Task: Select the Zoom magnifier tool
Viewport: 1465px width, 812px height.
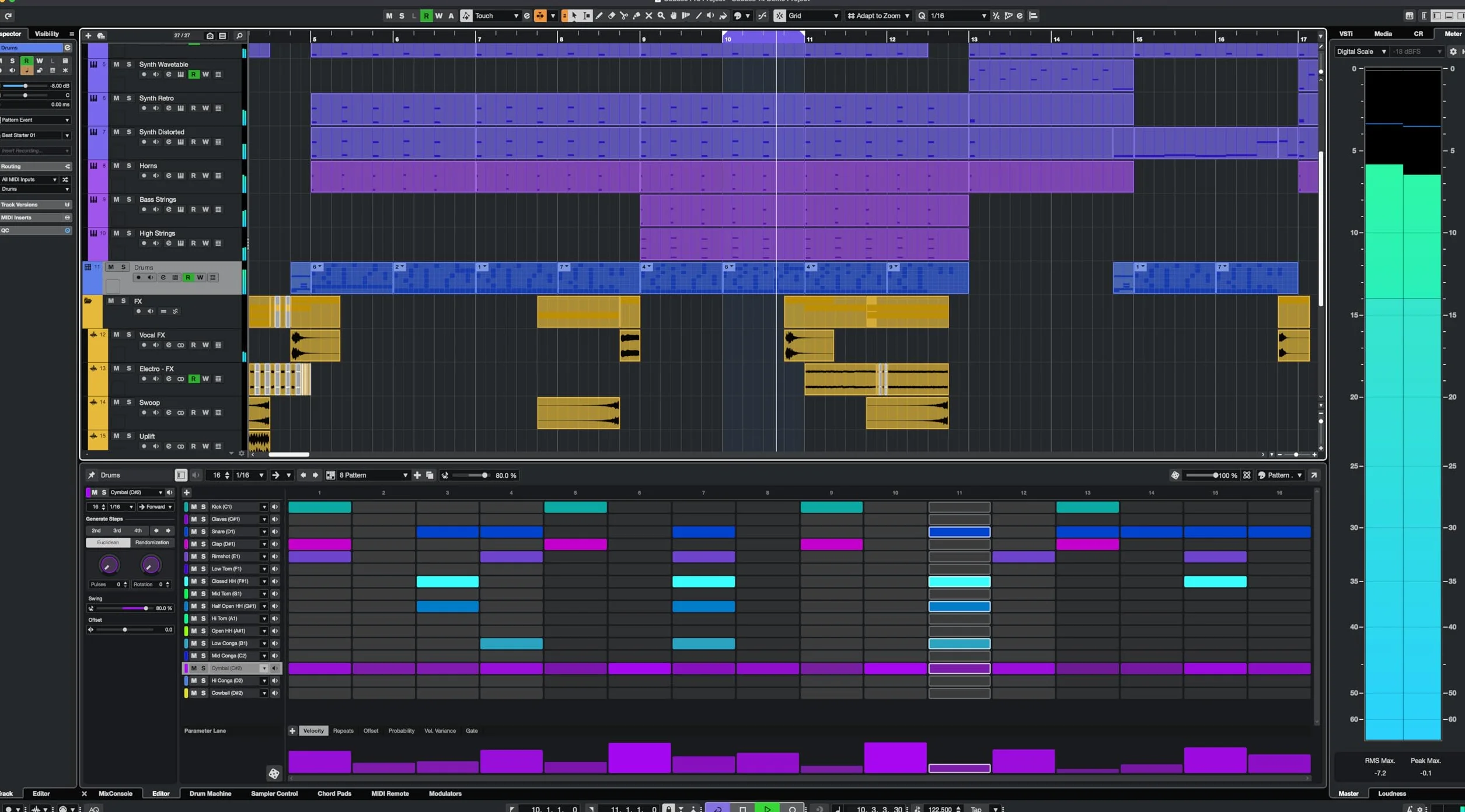Action: [x=661, y=16]
